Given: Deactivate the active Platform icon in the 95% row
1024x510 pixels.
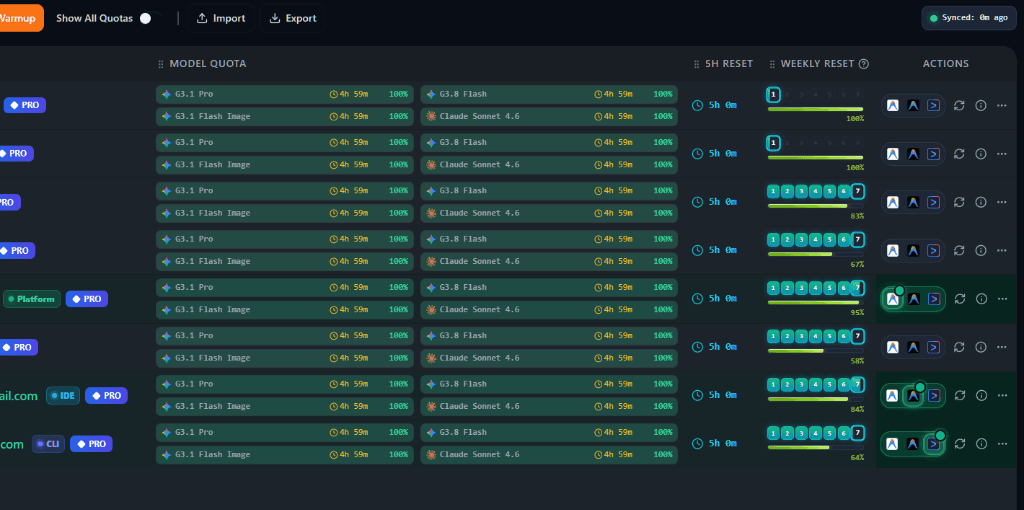Looking at the screenshot, I should [x=893, y=299].
